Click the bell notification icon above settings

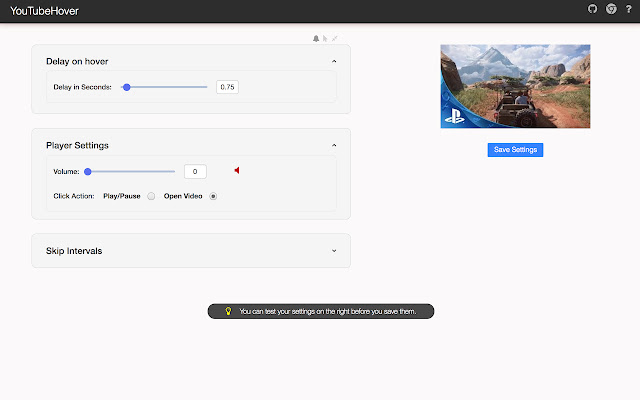click(316, 38)
